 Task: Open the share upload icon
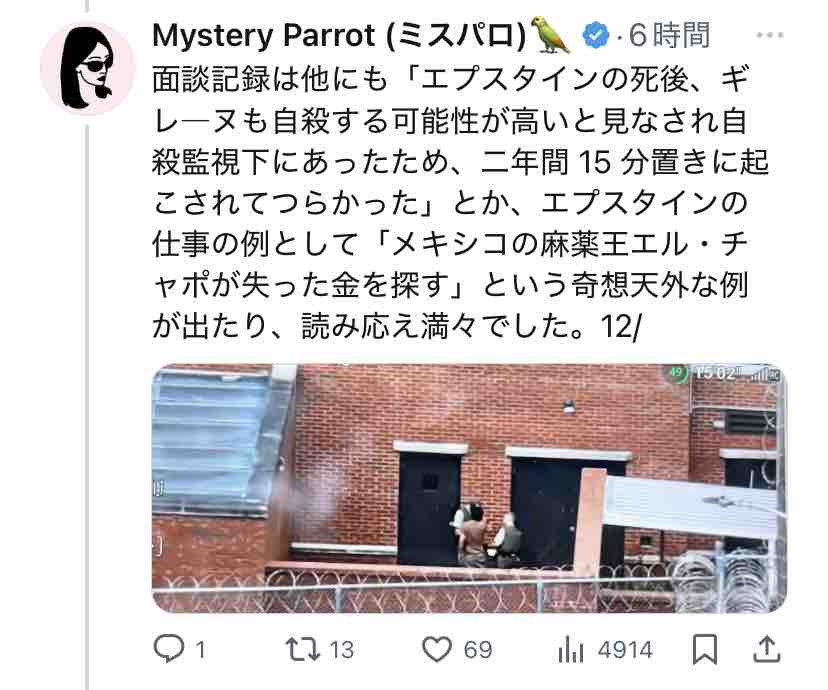(x=767, y=649)
